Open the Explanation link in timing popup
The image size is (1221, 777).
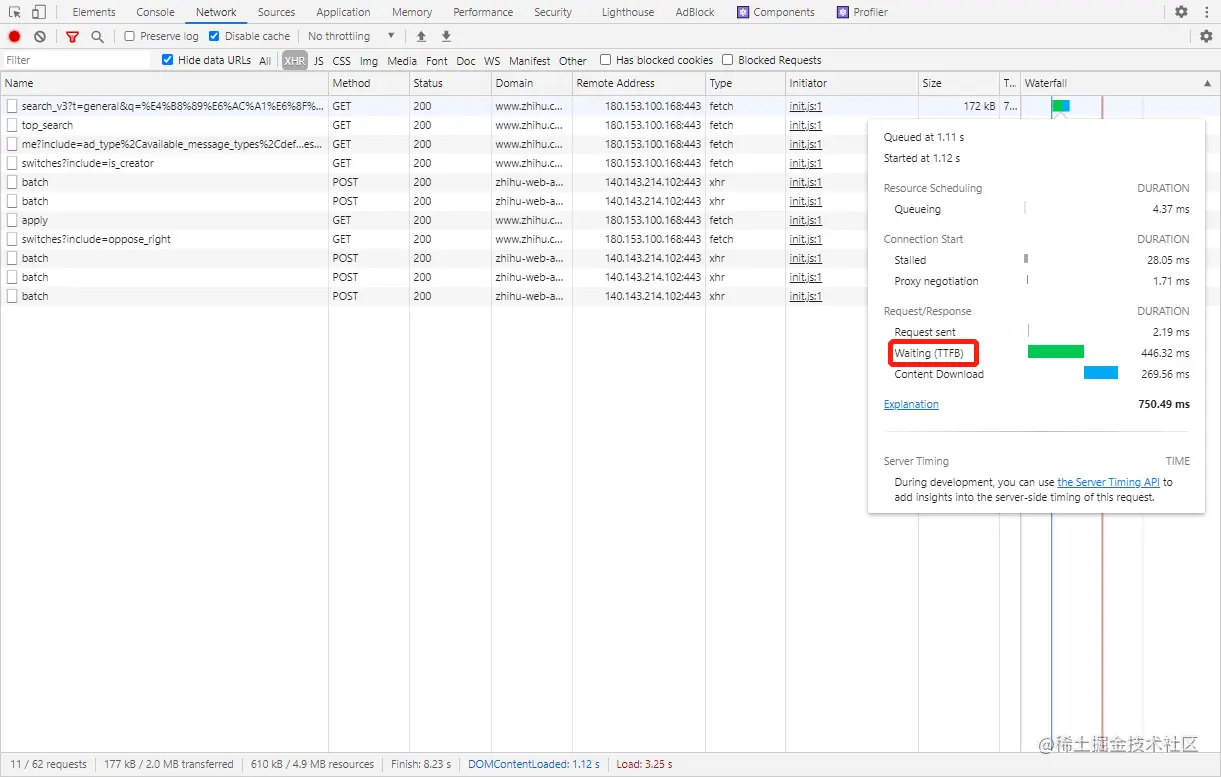click(911, 404)
